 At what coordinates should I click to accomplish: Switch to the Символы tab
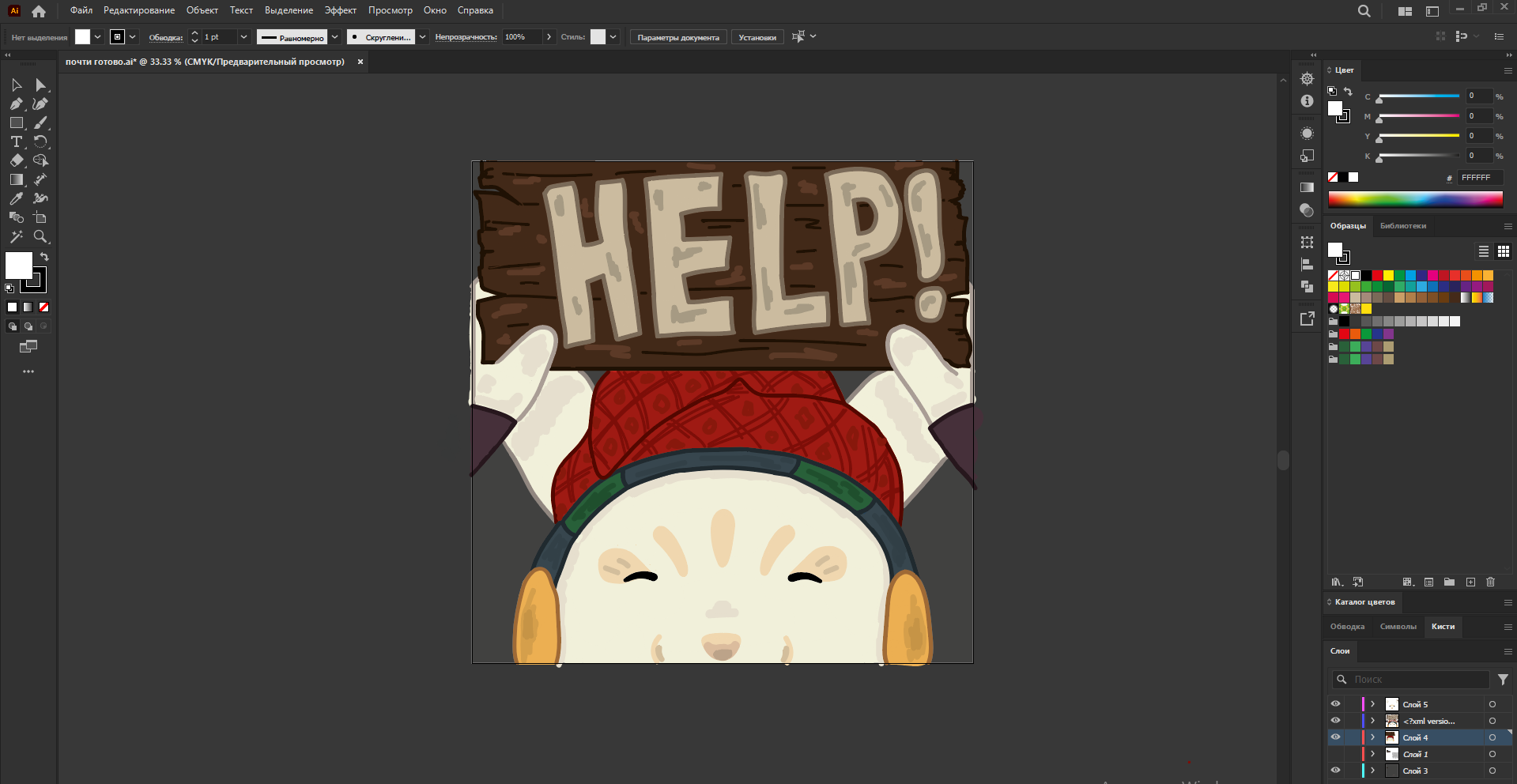pyautogui.click(x=1398, y=627)
